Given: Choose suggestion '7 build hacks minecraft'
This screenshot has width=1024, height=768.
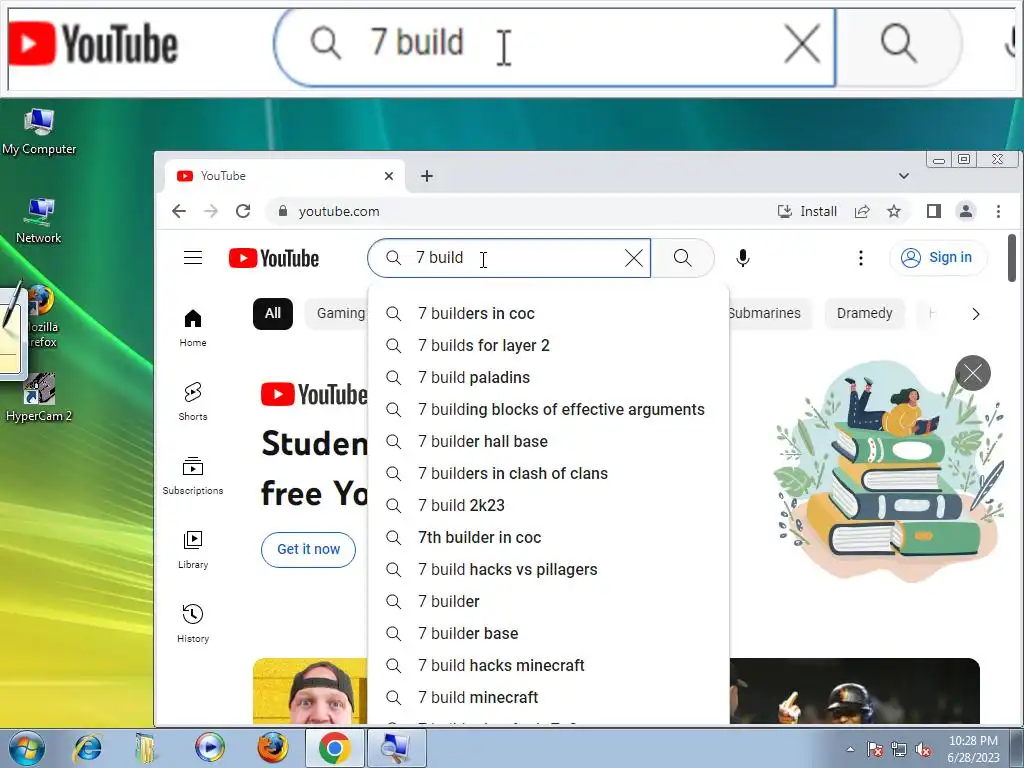Looking at the screenshot, I should tap(549, 665).
